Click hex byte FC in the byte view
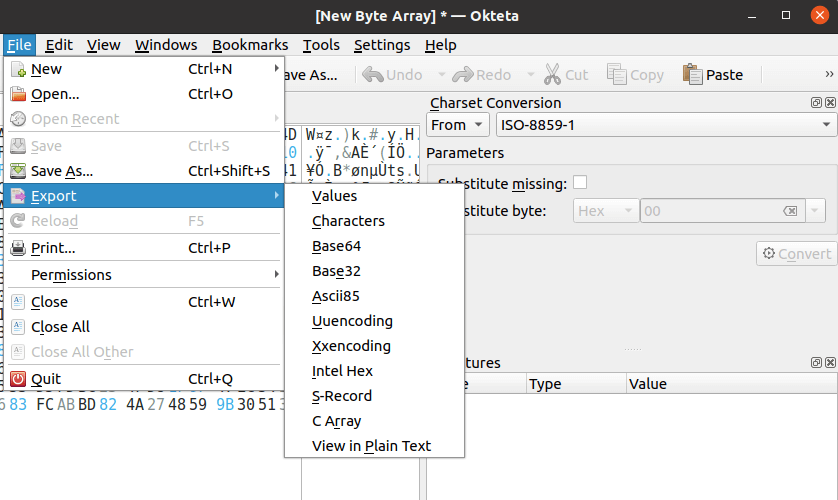The image size is (838, 500). click(45, 404)
